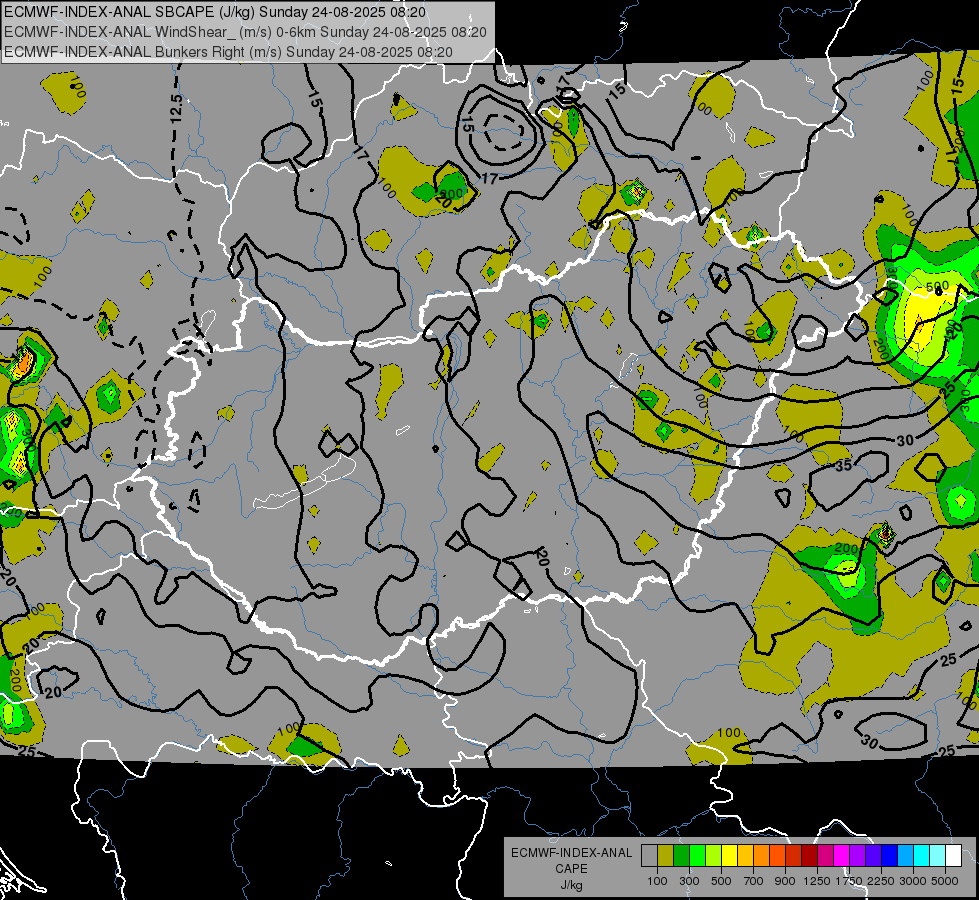Click the legend word CAPE
979x900 pixels.
coord(571,869)
